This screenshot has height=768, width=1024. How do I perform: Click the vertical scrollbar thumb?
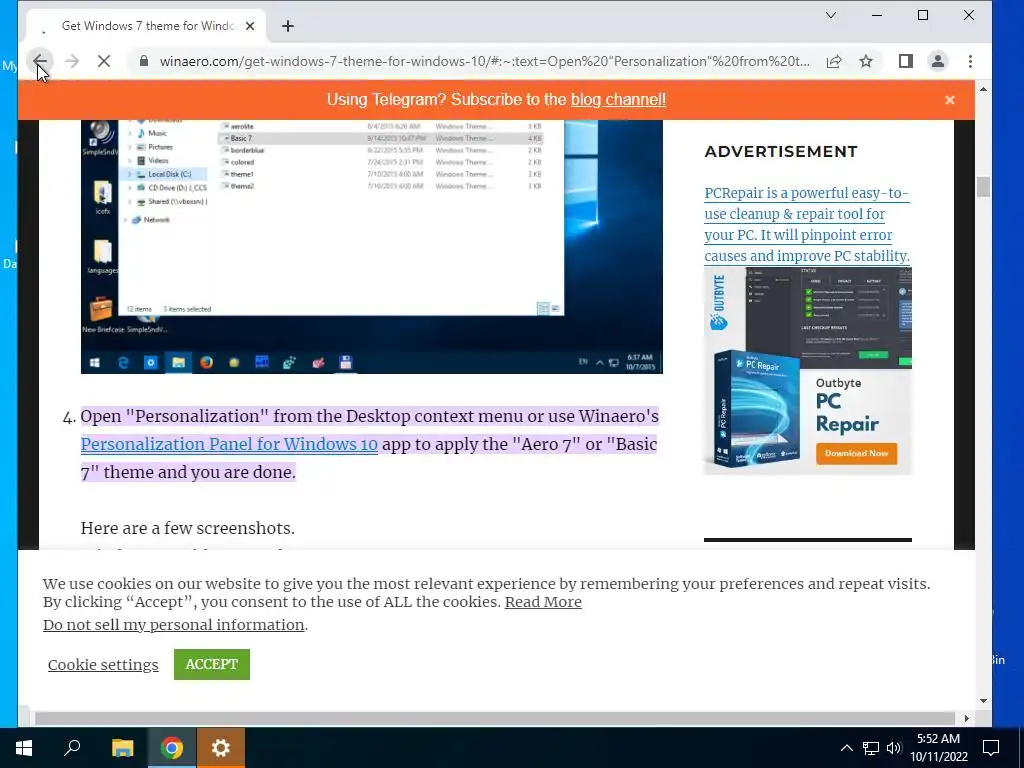pyautogui.click(x=984, y=187)
